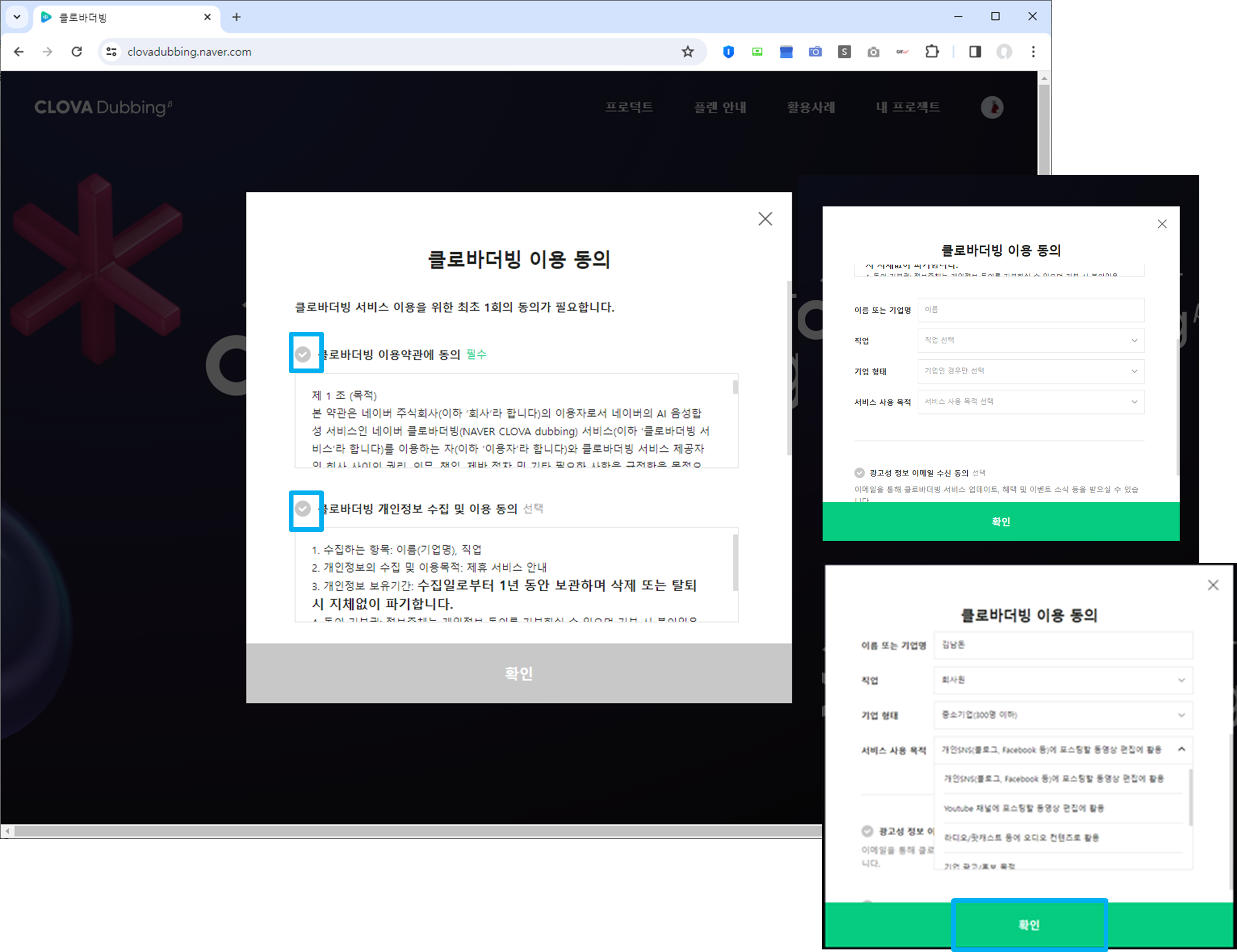Open the 서비스 사용 목적 선택 dropdown
The image size is (1237, 952).
1030,401
